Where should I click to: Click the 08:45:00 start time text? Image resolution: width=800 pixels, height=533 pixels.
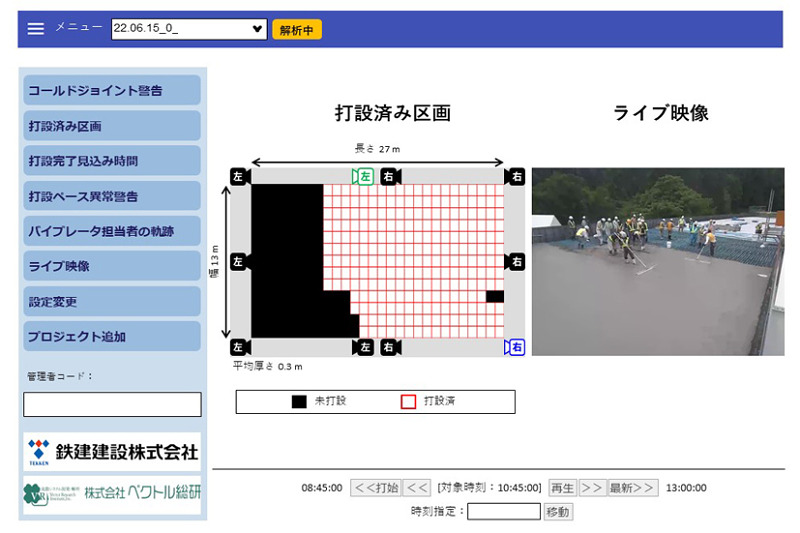[321, 488]
